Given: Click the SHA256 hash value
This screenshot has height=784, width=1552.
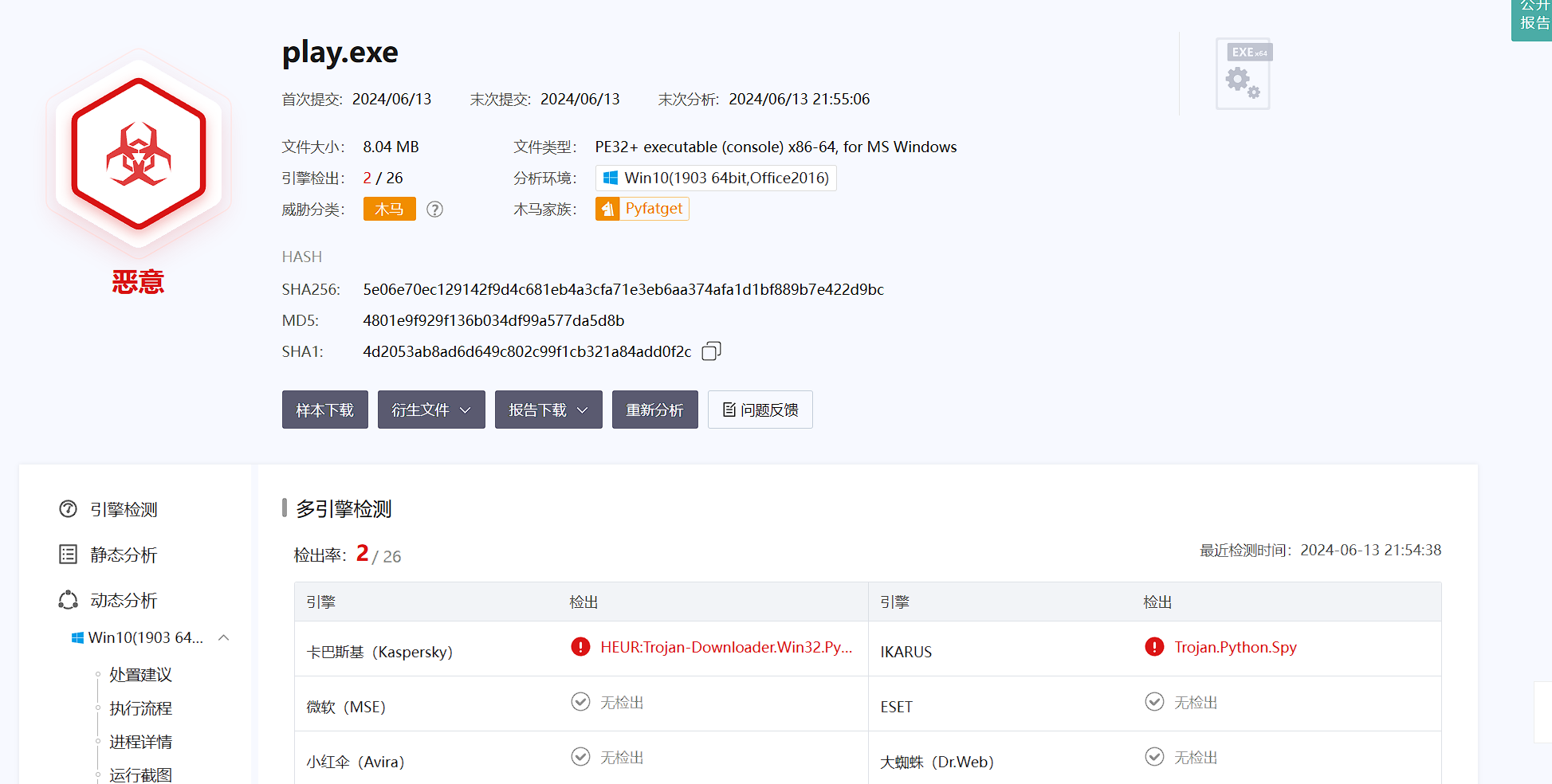Looking at the screenshot, I should click(x=623, y=289).
